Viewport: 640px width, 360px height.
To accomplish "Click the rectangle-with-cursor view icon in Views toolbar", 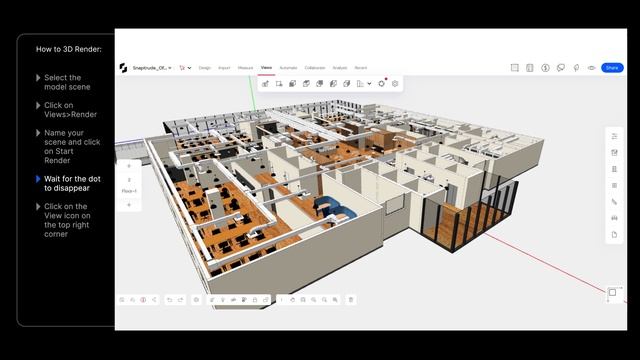I will pos(279,84).
